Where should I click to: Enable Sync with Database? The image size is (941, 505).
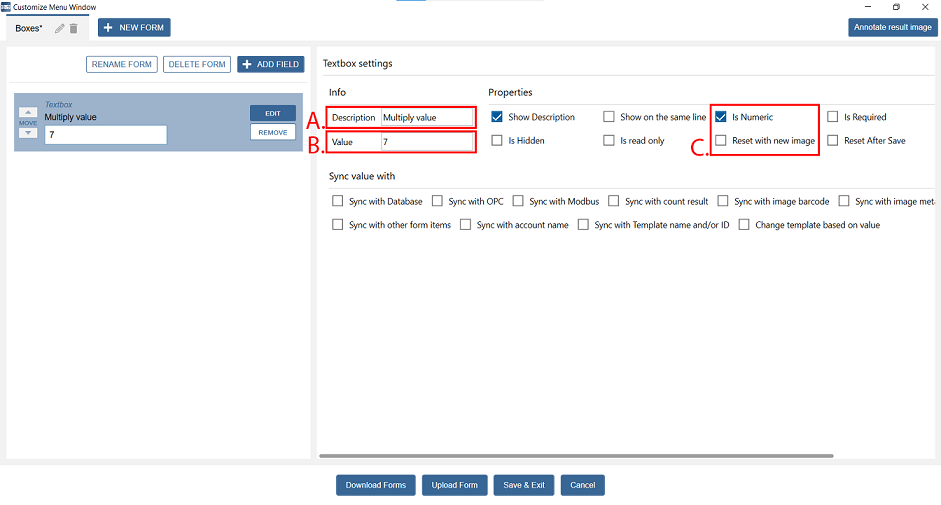pos(337,201)
